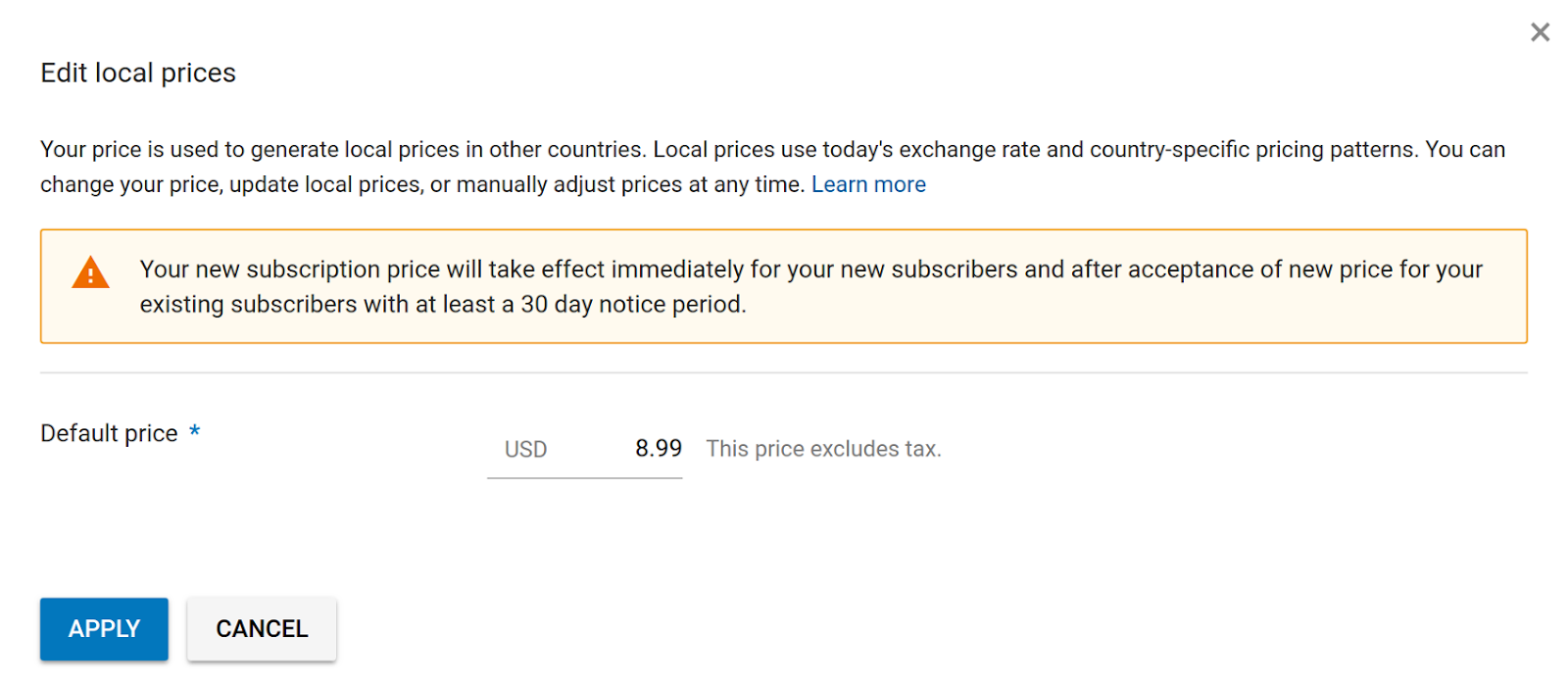1568x685 pixels.
Task: Apply the new local prices
Action: coord(104,629)
